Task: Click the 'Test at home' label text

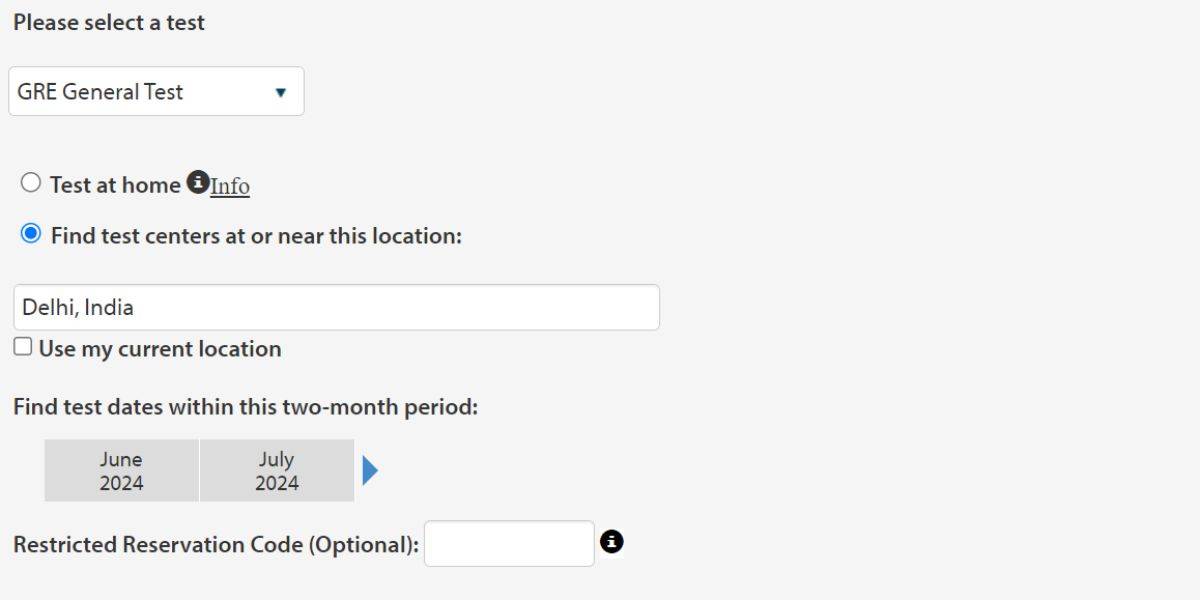Action: click(115, 185)
